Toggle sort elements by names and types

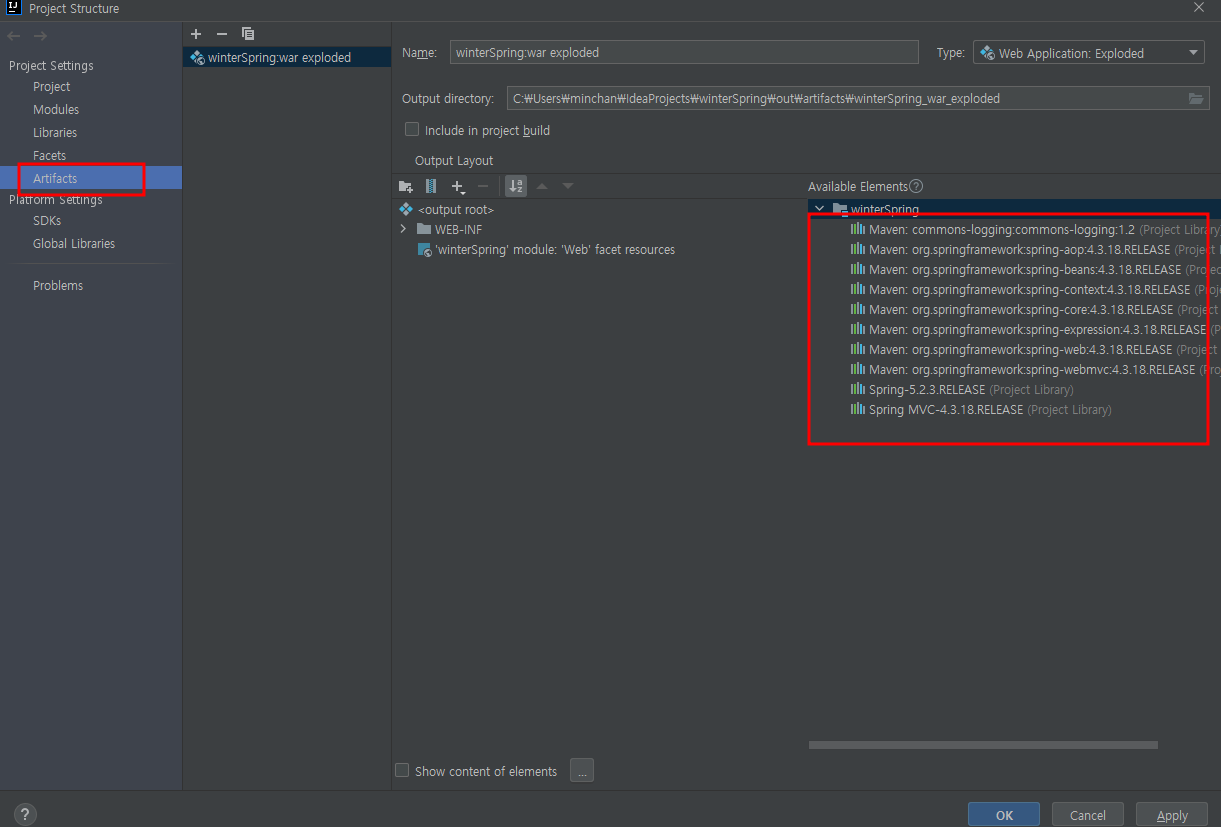pos(516,186)
